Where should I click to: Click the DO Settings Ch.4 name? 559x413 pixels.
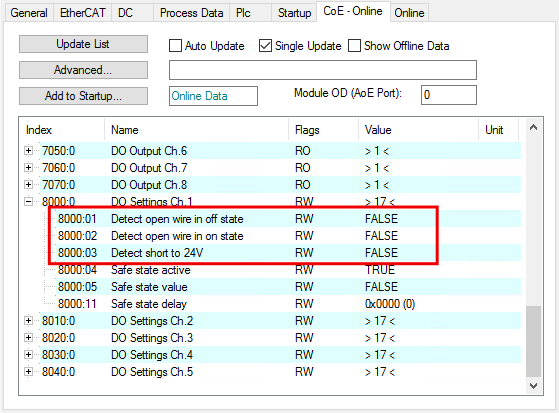tap(152, 355)
